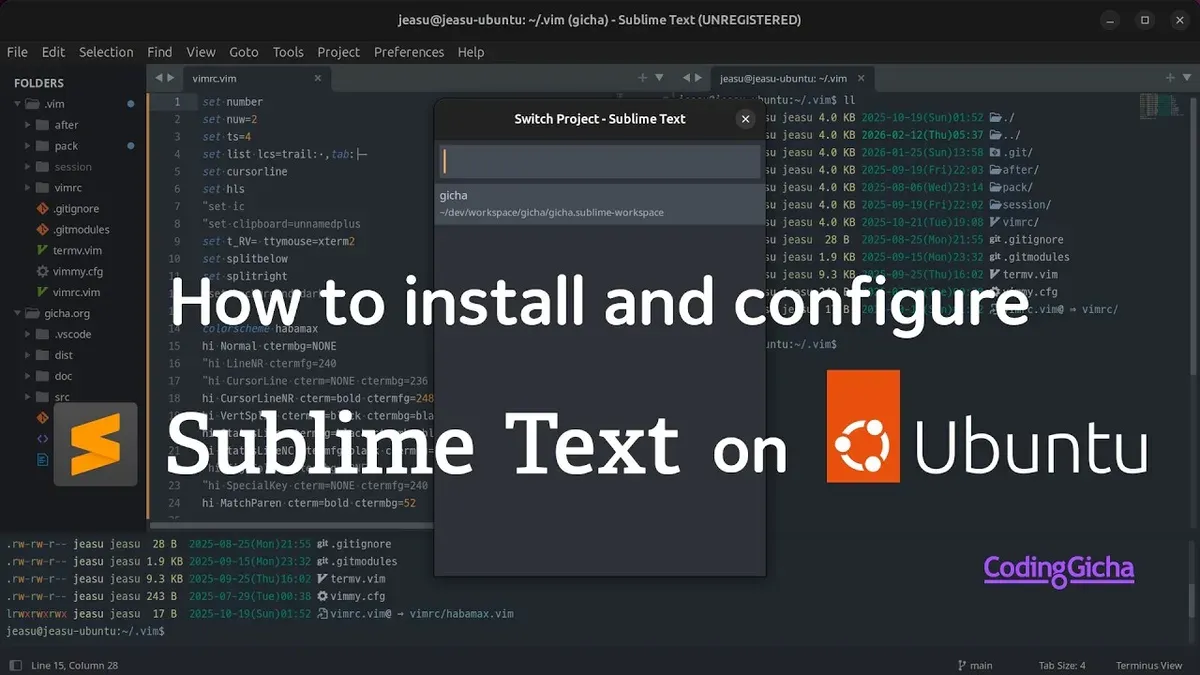Click the "set cursorline" line in editor
The image size is (1200, 675).
(244, 172)
